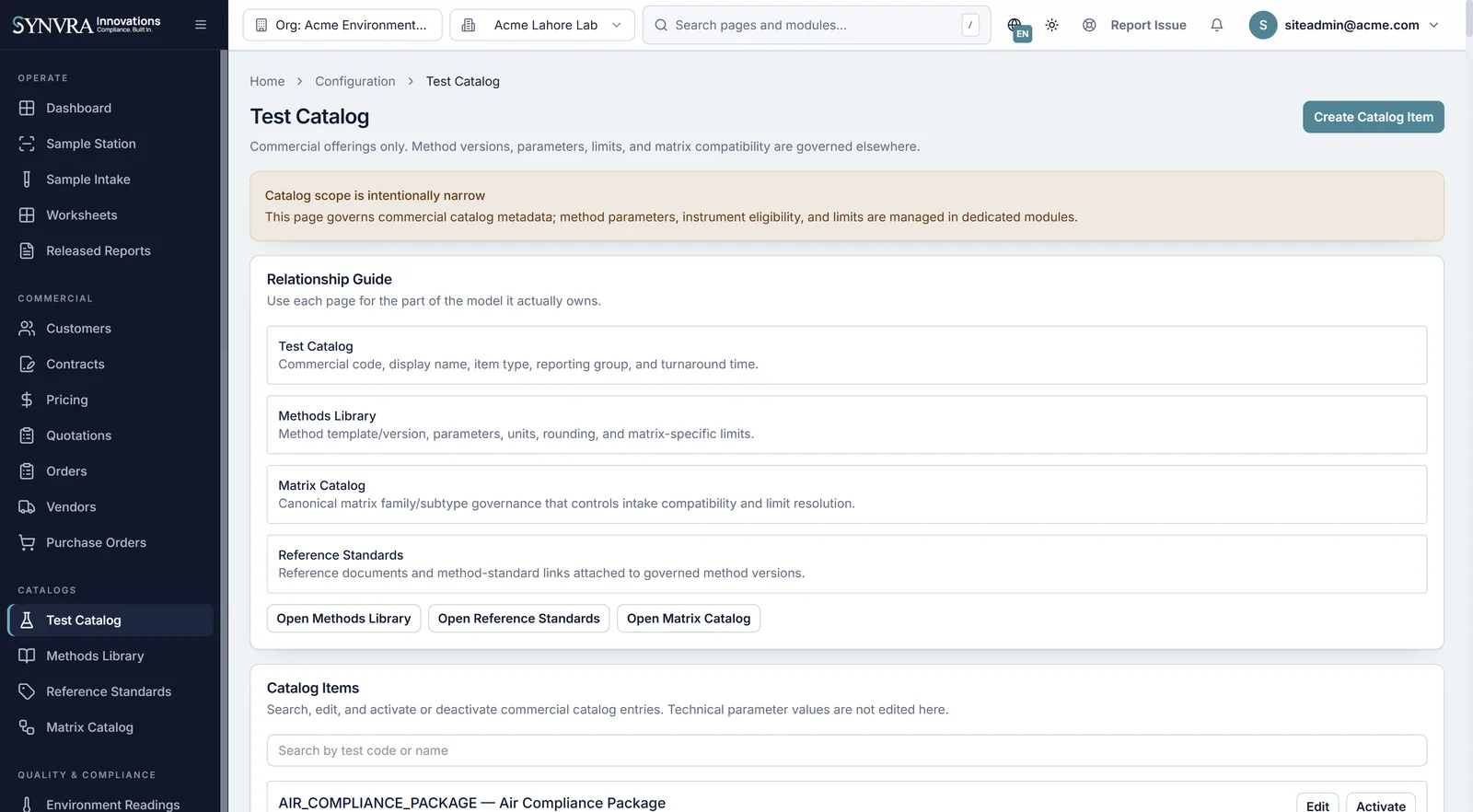
Task: Click the Matrix Catalog guide card
Action: (847, 494)
